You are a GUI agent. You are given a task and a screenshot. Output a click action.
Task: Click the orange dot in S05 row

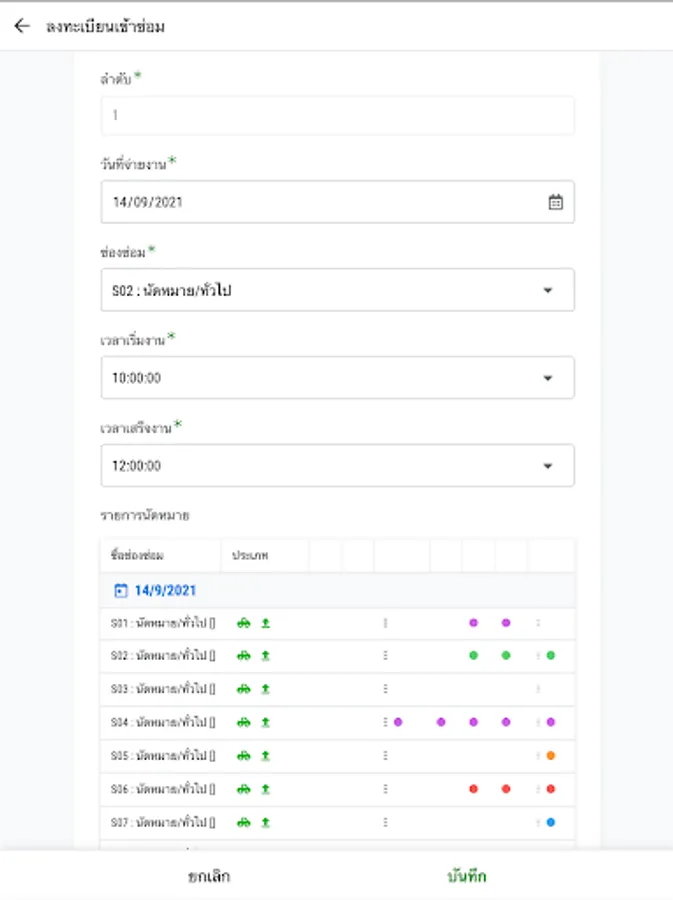coord(551,756)
